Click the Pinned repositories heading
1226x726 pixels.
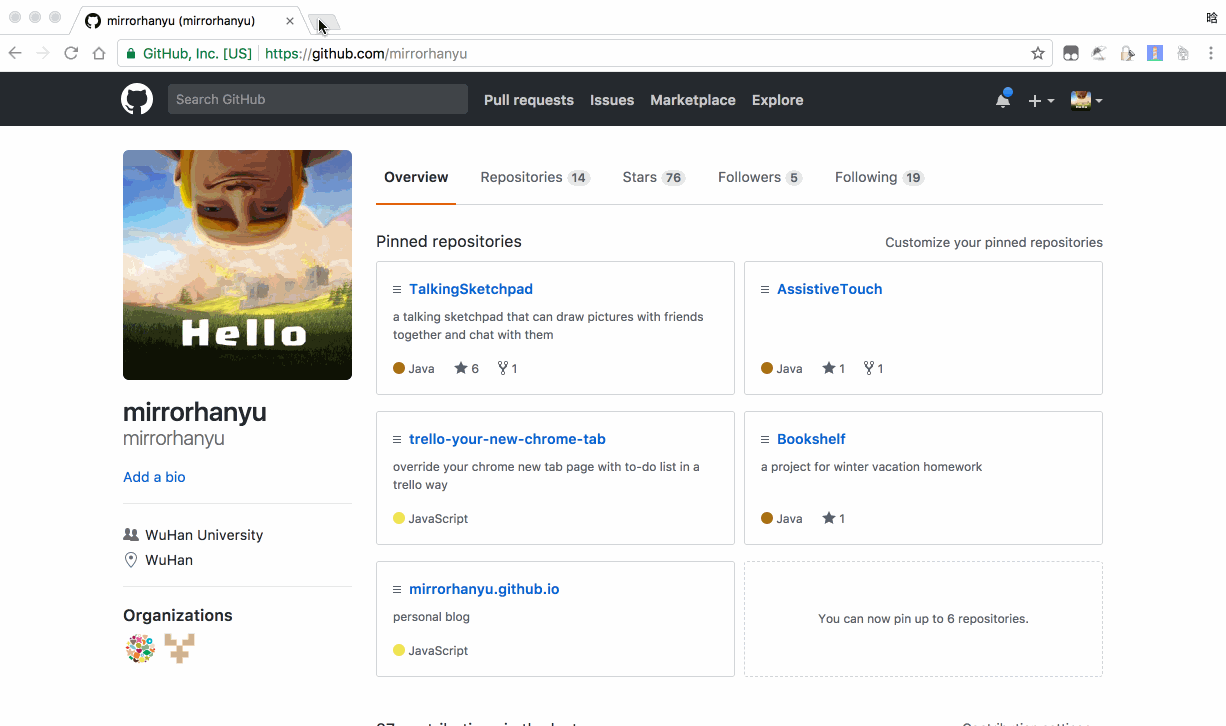click(449, 241)
